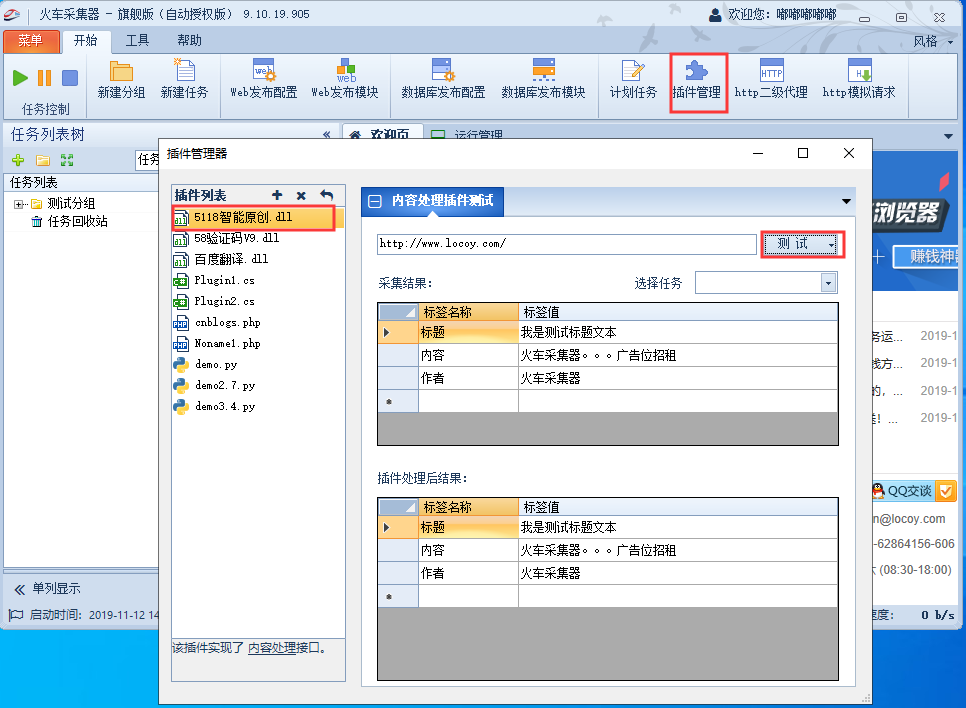The image size is (966, 708).
Task: Open the 选择任务 combo box
Action: [766, 283]
